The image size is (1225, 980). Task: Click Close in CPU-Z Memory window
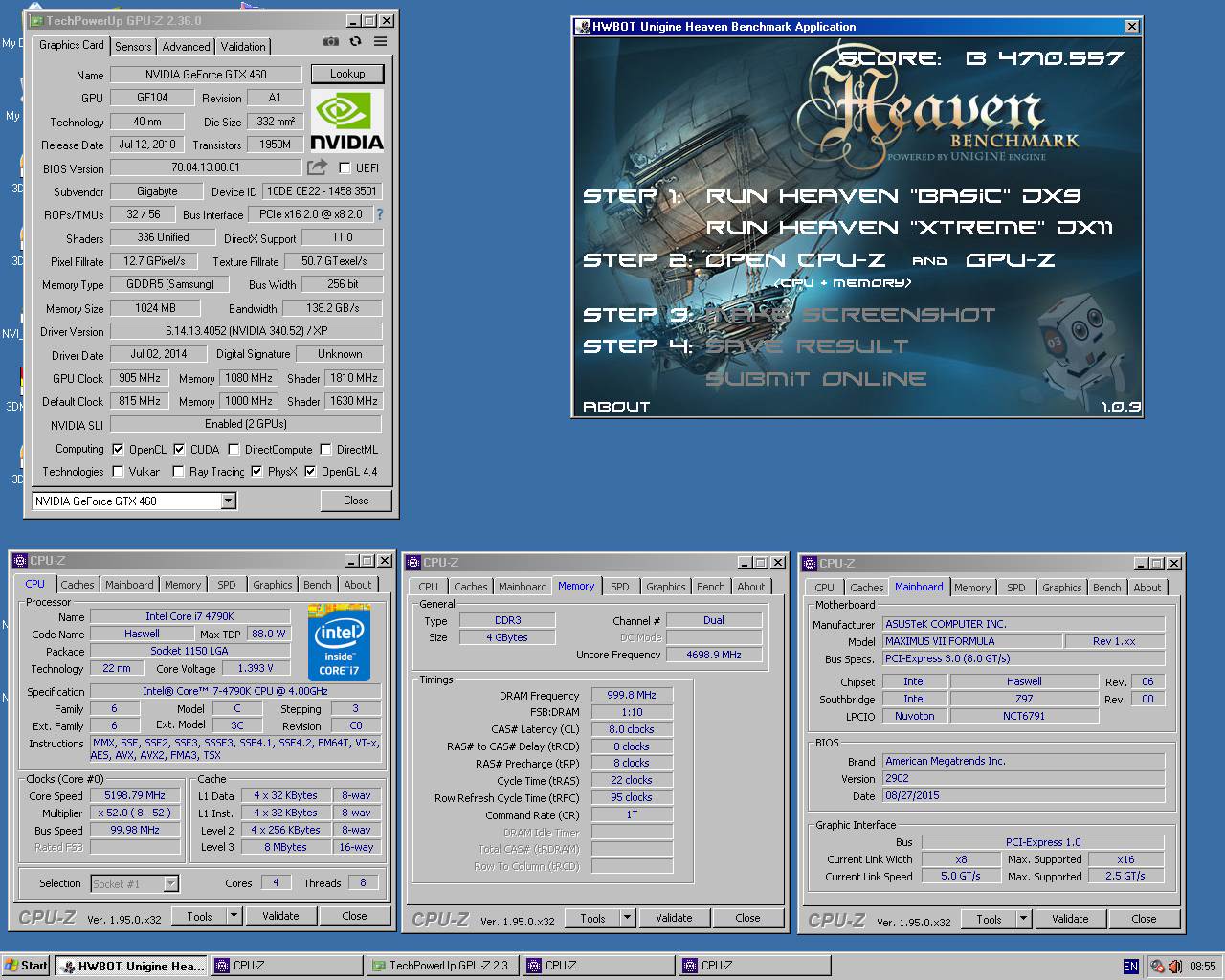click(x=747, y=918)
